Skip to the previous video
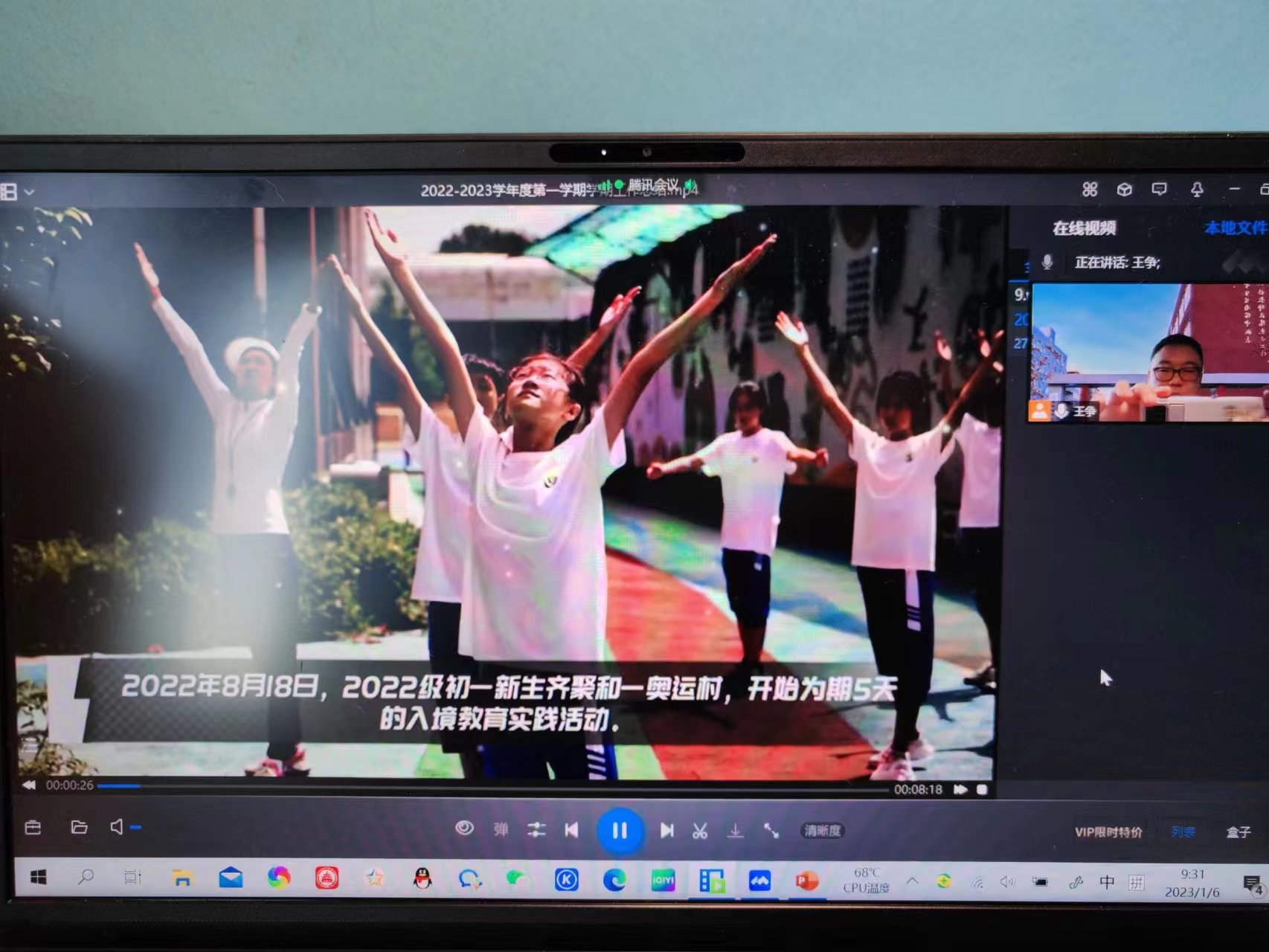This screenshot has height=952, width=1269. point(571,830)
